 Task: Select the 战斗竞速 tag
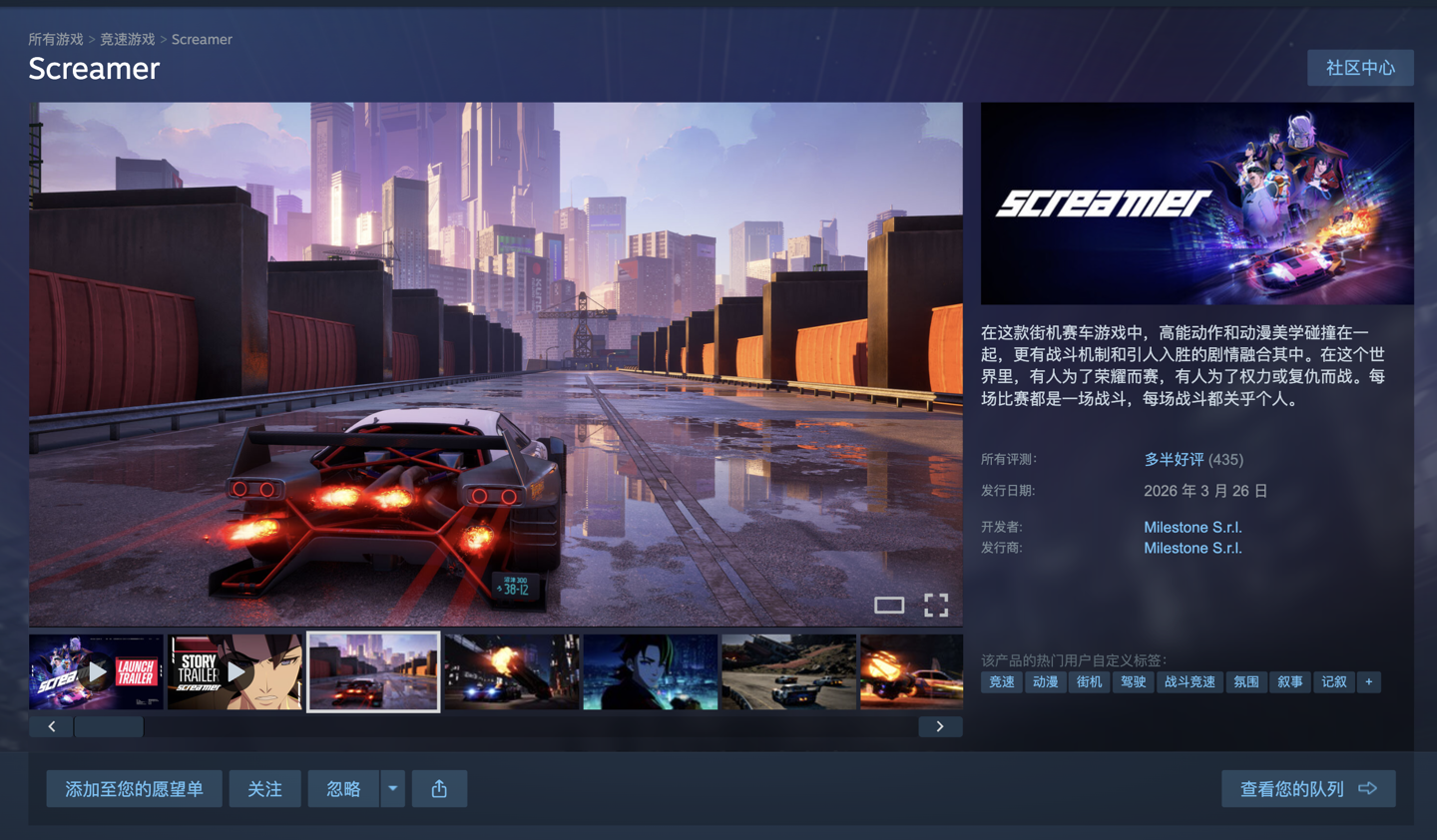click(x=1190, y=682)
